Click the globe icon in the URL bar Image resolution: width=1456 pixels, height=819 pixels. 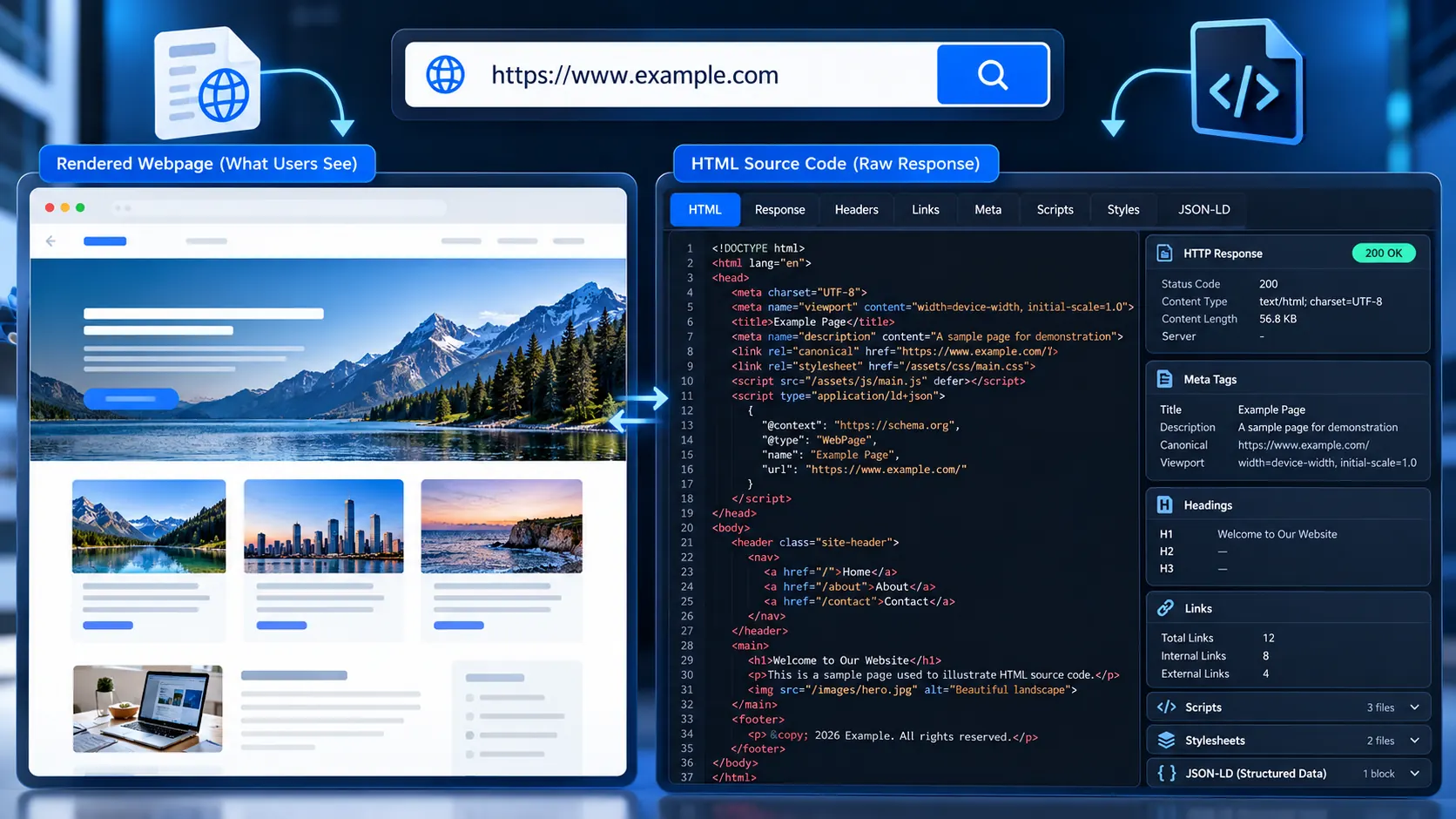(445, 75)
